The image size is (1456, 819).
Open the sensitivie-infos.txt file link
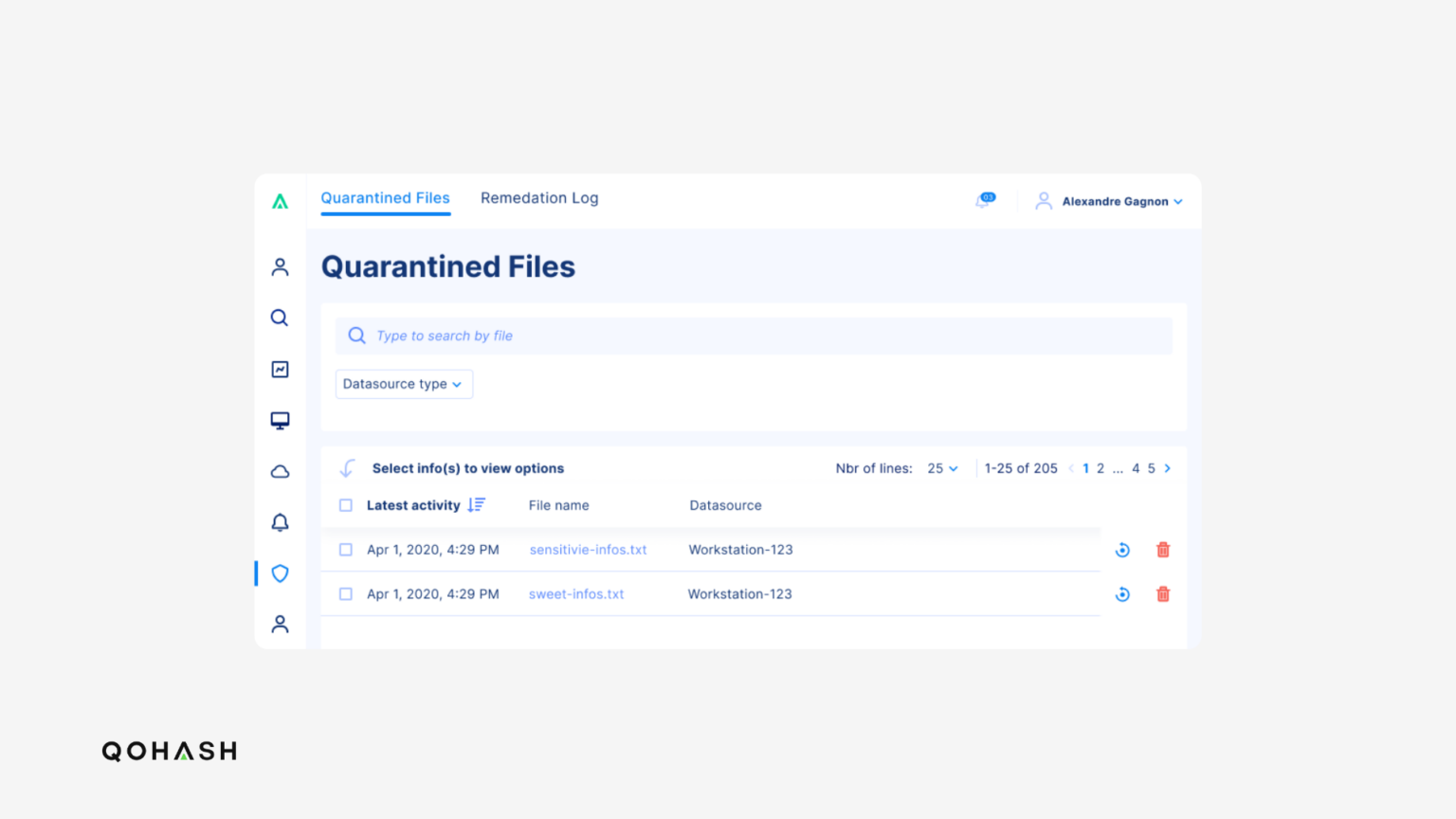pyautogui.click(x=588, y=550)
